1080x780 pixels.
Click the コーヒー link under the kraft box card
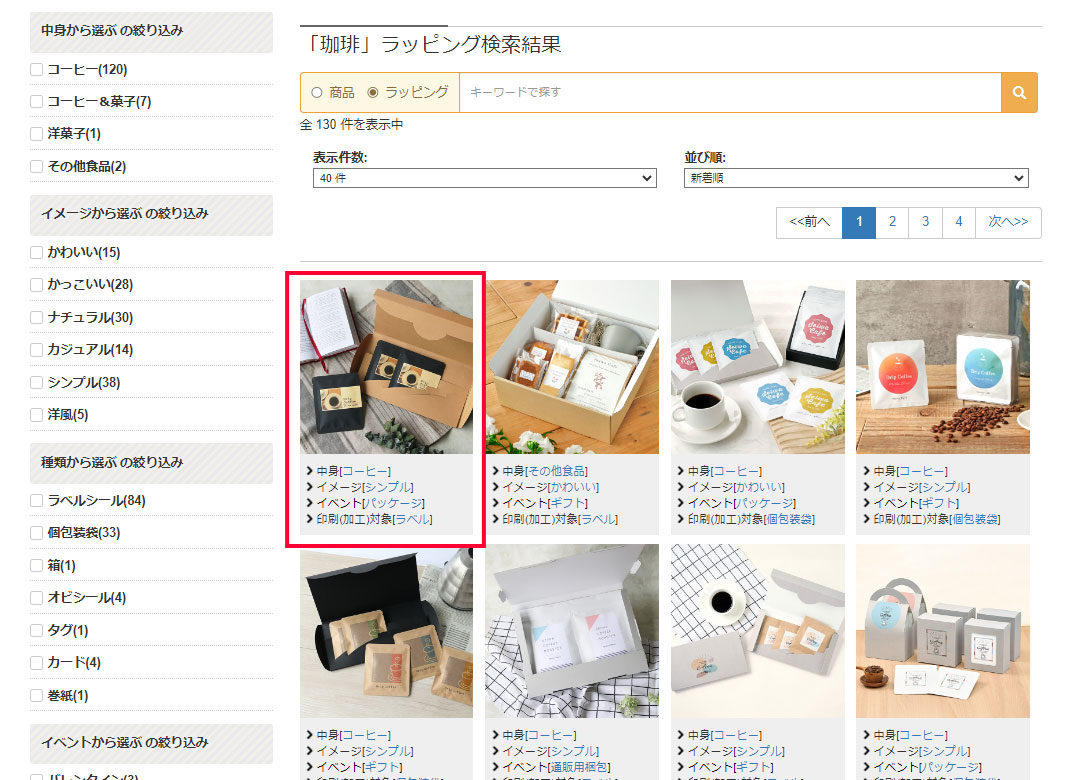(365, 471)
